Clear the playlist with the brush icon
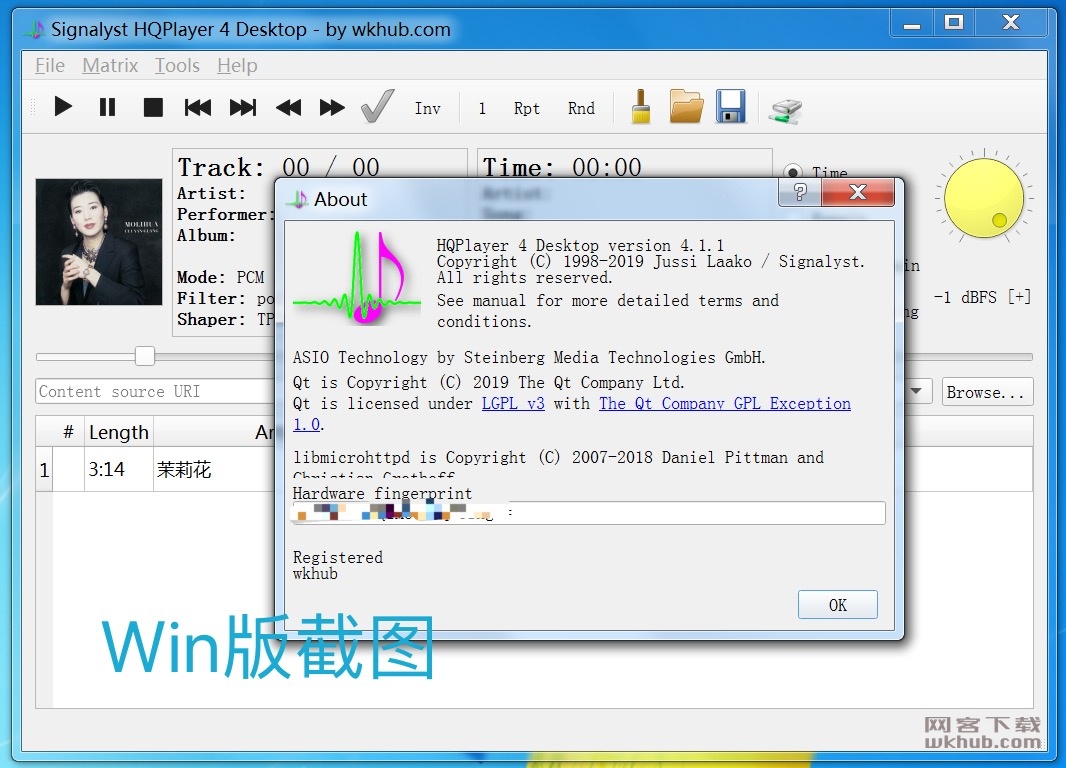This screenshot has height=768, width=1066. 640,107
